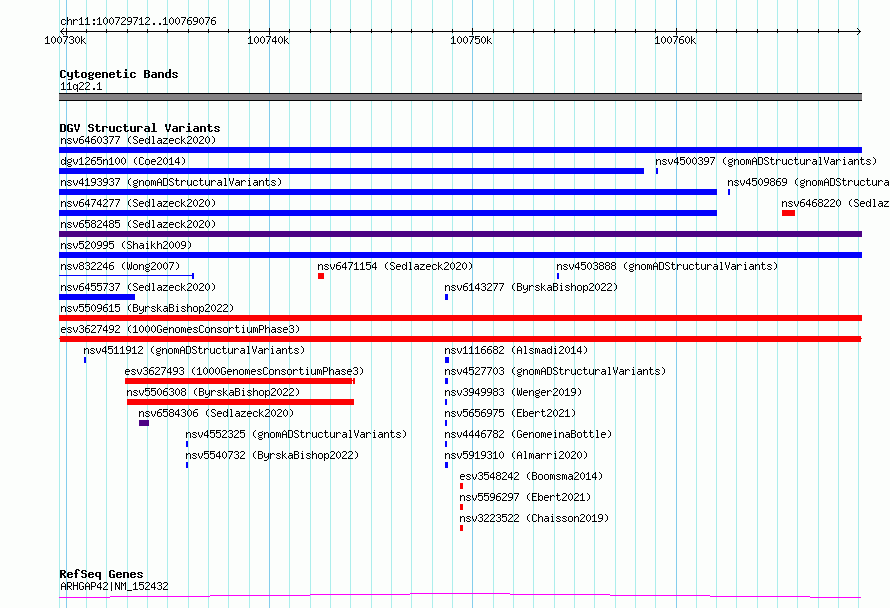
Task: Click the blue nsv1116682 variant marker
Action: (x=447, y=360)
